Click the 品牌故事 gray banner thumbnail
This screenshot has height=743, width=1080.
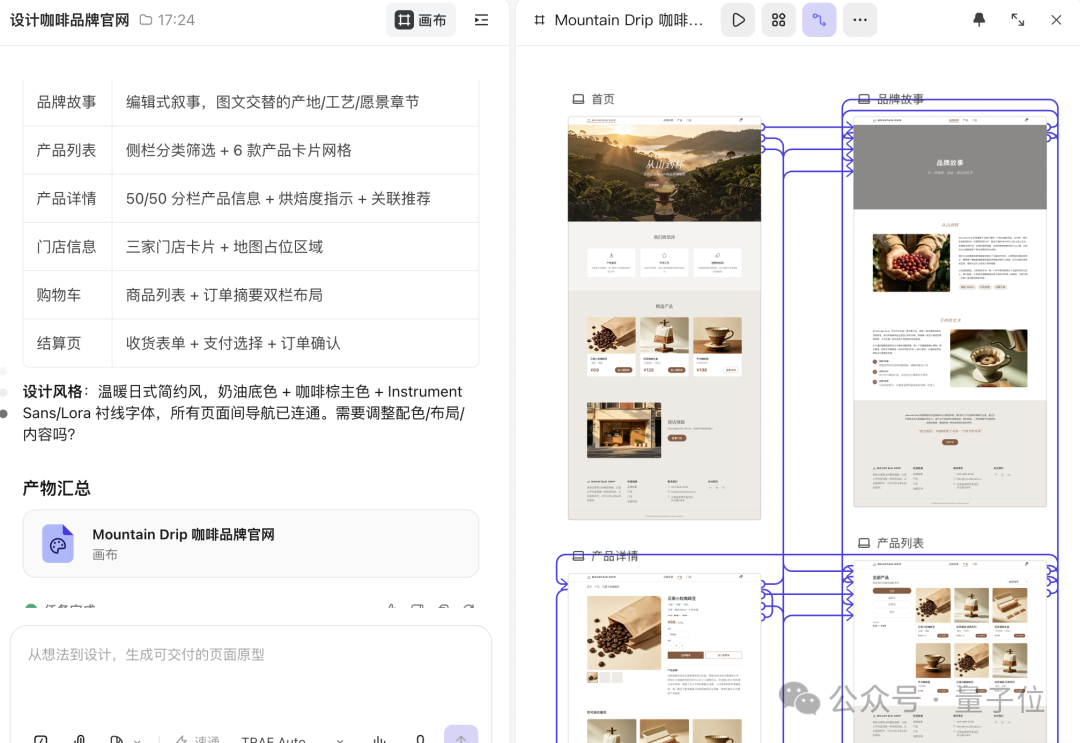click(x=950, y=167)
